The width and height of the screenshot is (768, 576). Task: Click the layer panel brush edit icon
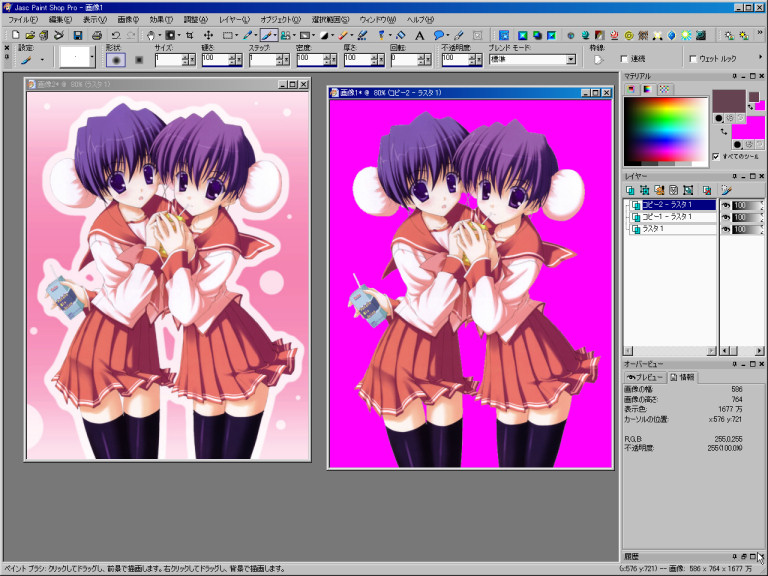(x=726, y=190)
